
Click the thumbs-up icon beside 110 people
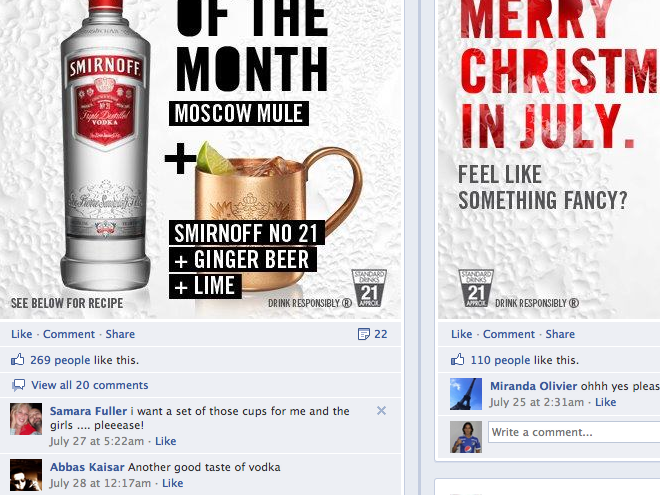tap(458, 360)
